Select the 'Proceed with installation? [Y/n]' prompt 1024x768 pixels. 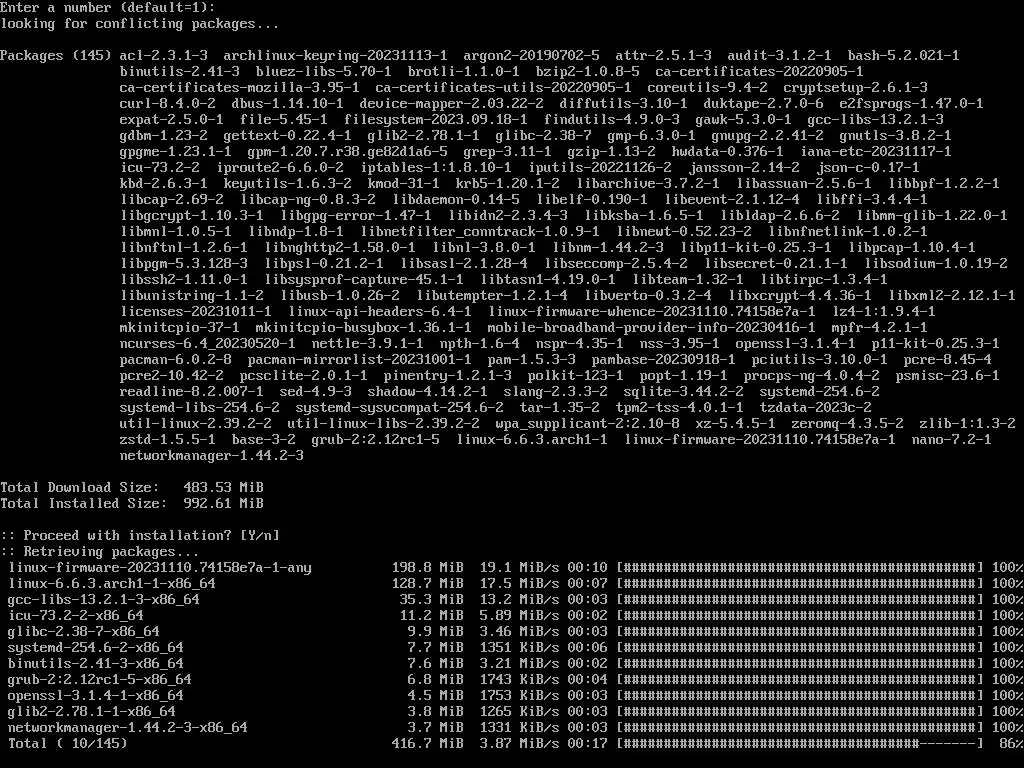click(x=140, y=536)
